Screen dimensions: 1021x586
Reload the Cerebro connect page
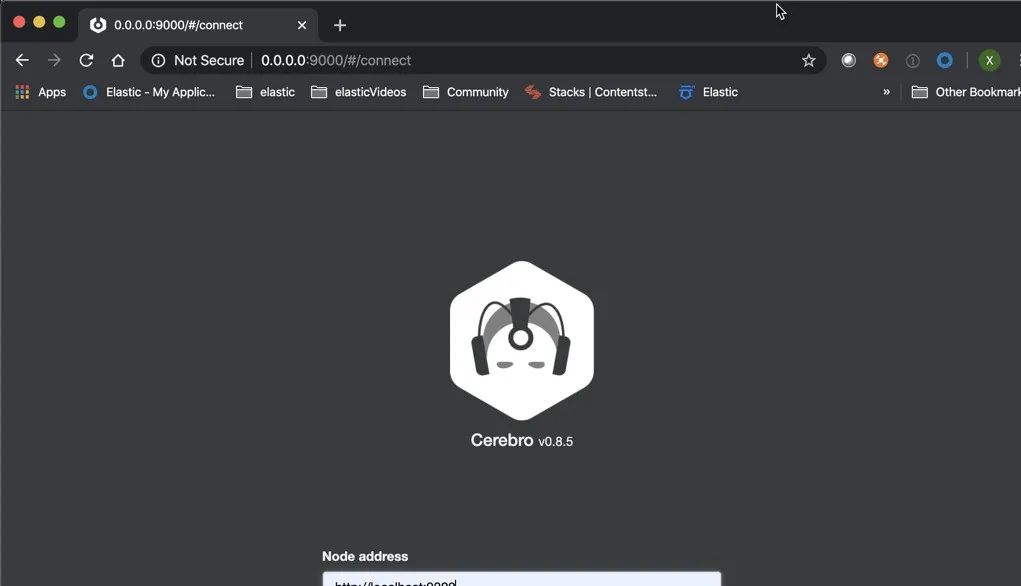(x=86, y=60)
